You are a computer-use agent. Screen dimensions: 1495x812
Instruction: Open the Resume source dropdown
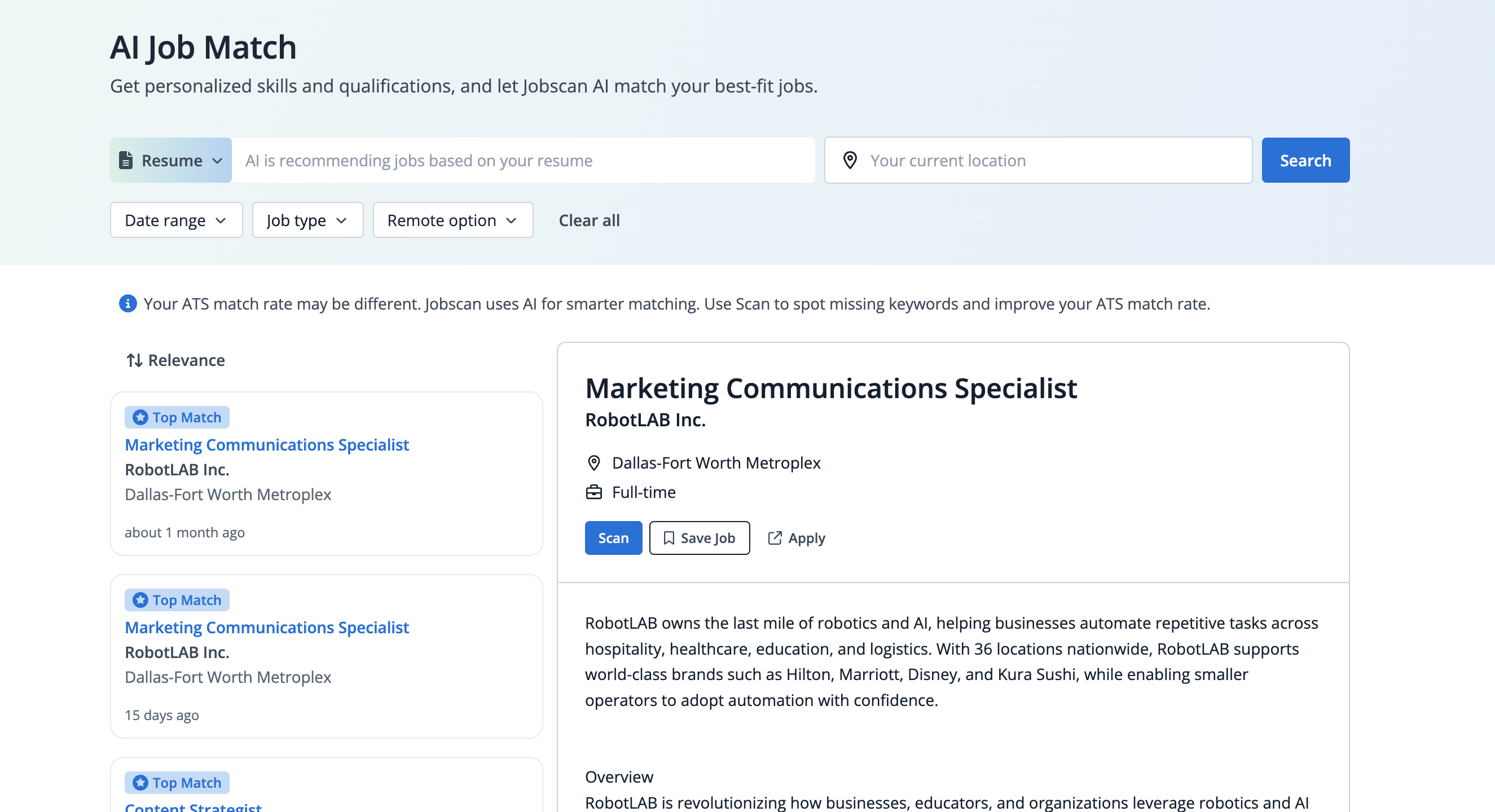pyautogui.click(x=171, y=160)
